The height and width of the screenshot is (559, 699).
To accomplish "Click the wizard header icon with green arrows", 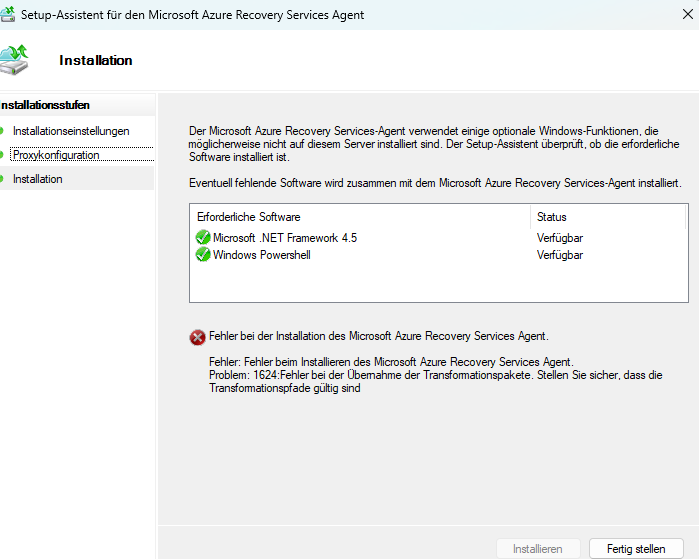I will coord(15,59).
